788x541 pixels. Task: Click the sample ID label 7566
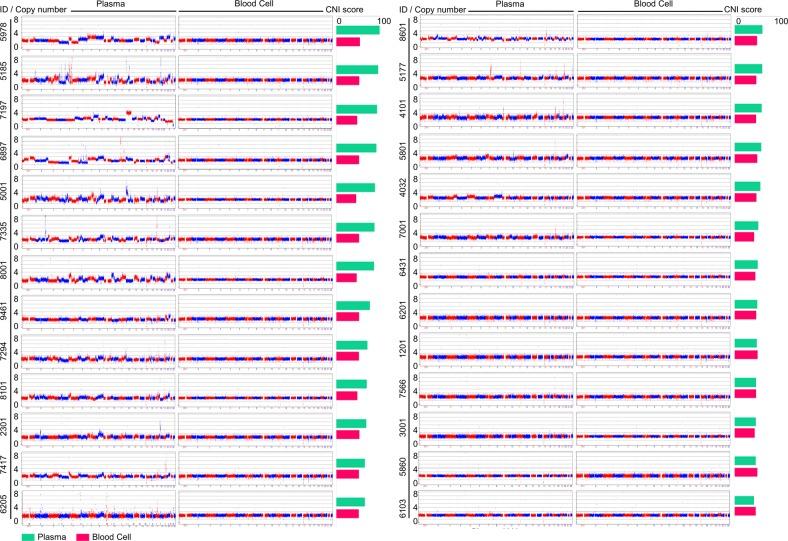pos(403,388)
